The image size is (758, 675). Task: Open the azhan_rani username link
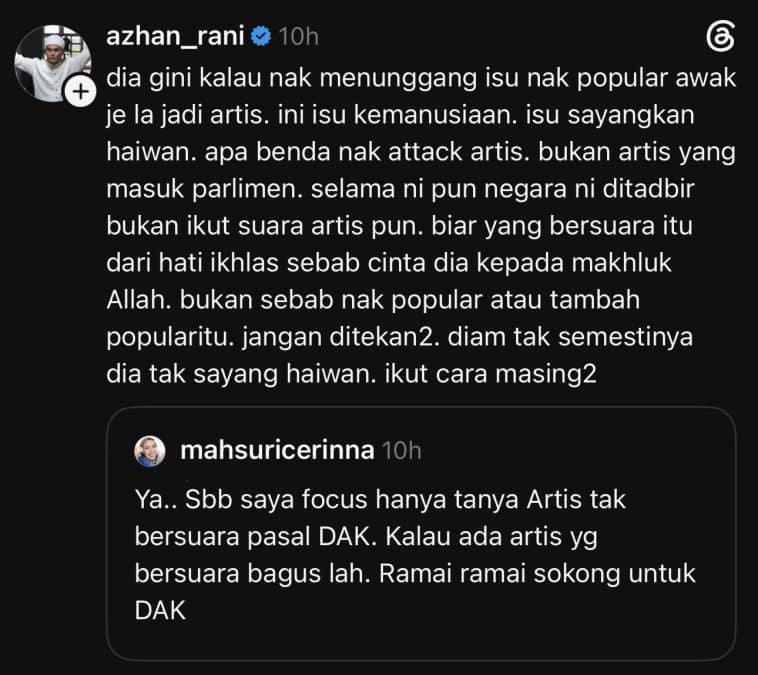[175, 37]
